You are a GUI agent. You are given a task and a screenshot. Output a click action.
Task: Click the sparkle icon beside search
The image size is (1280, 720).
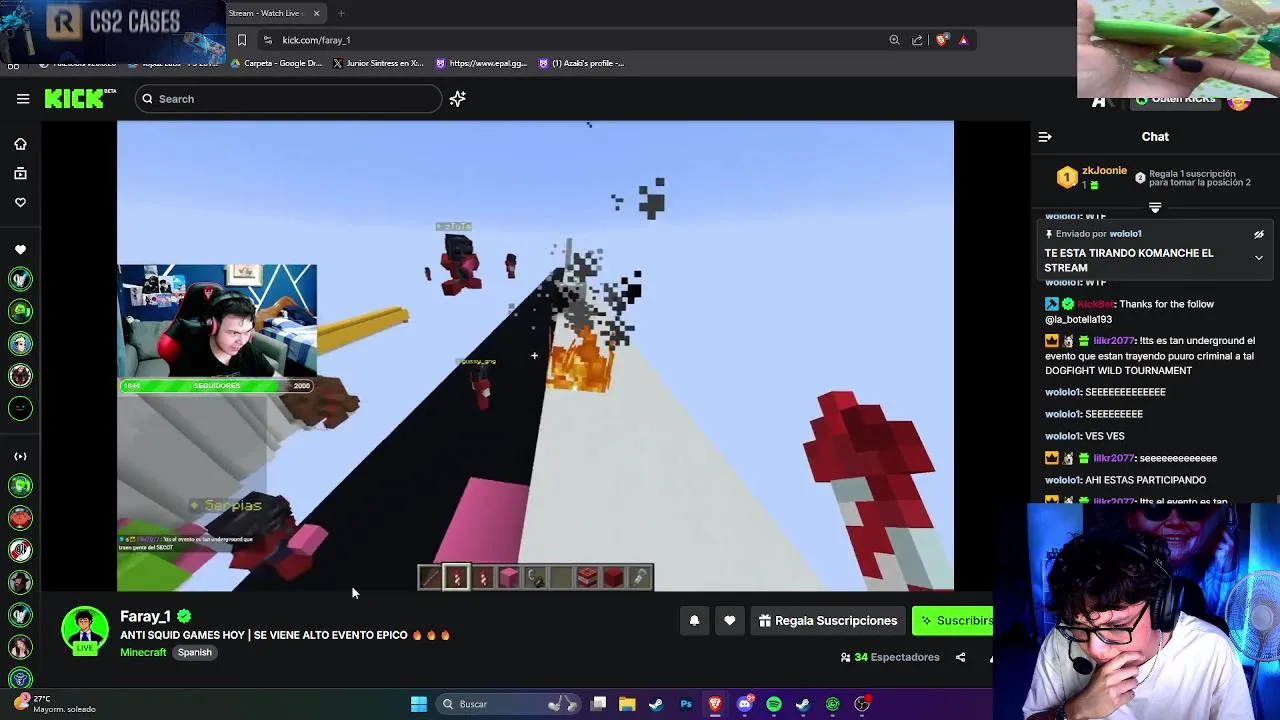(x=457, y=98)
